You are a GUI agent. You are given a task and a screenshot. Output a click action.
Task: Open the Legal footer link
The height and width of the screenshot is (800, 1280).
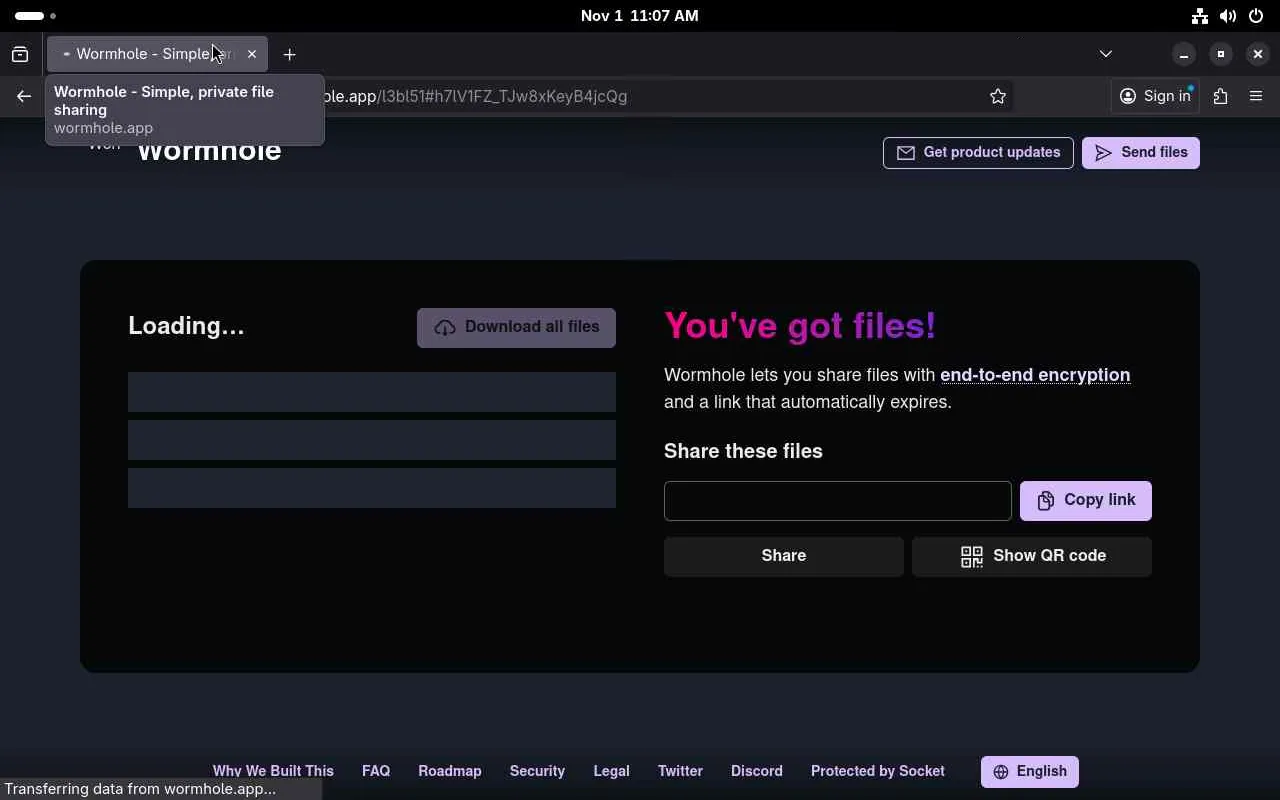point(611,771)
